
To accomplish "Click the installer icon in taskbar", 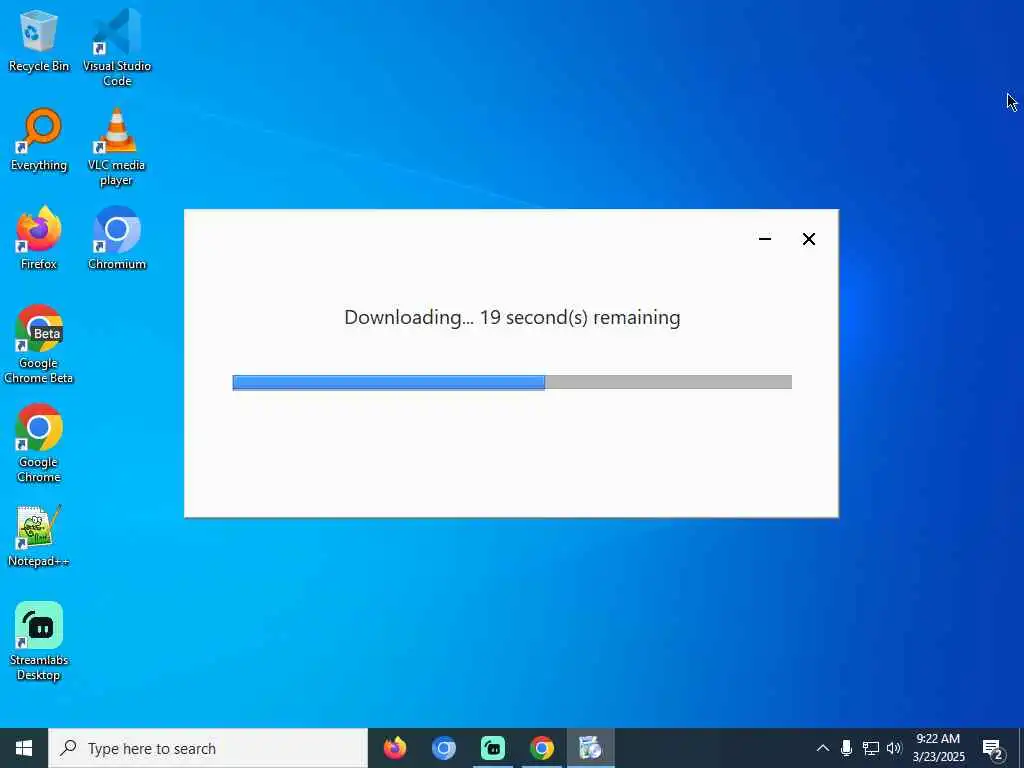I will click(590, 748).
